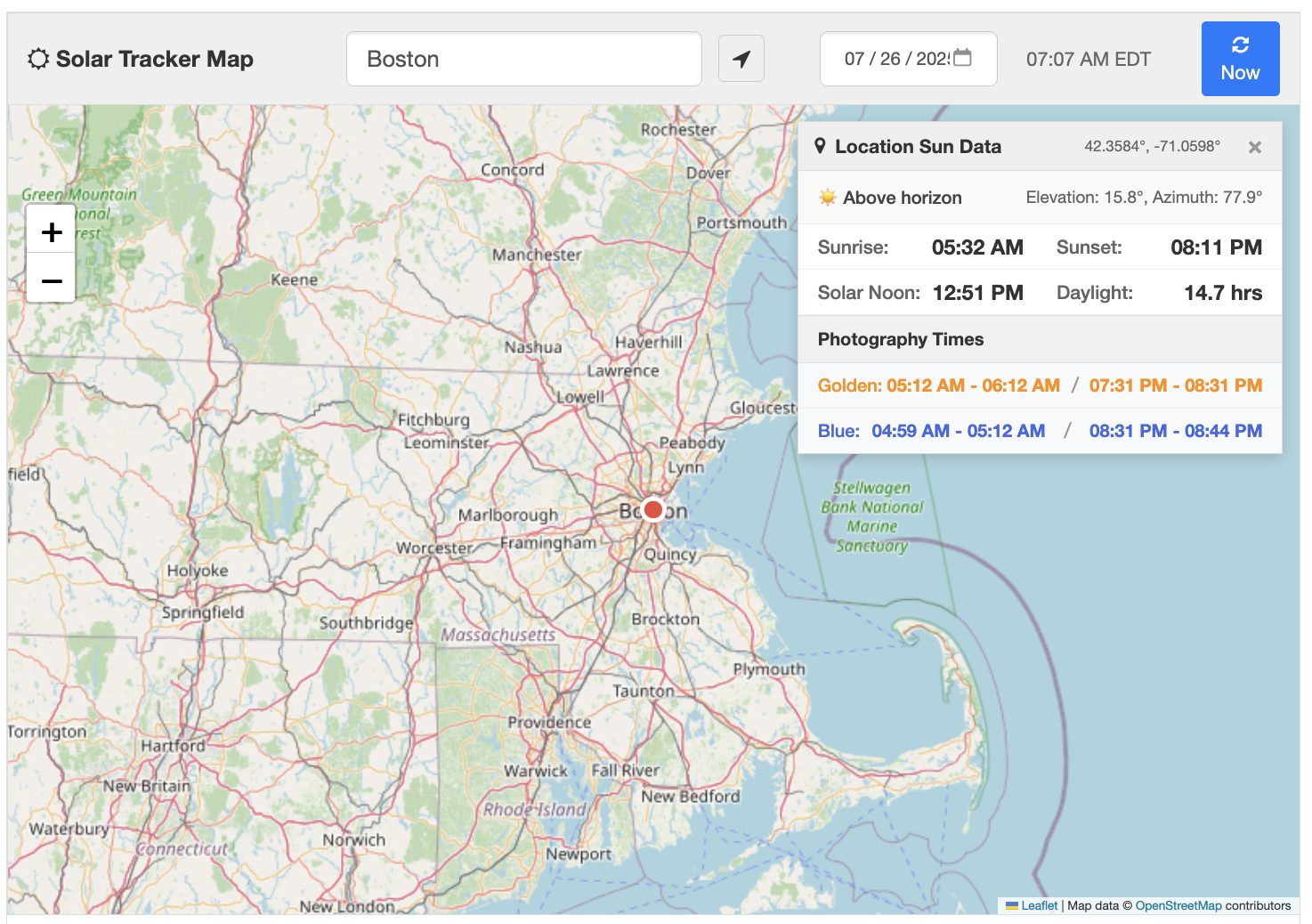This screenshot has height=924, width=1312.
Task: Click the refresh icon on the Now button
Action: point(1241,45)
